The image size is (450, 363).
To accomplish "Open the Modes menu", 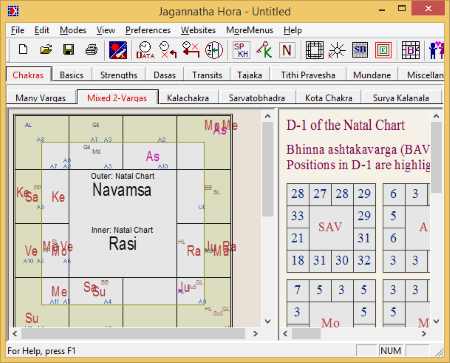I will [x=73, y=30].
